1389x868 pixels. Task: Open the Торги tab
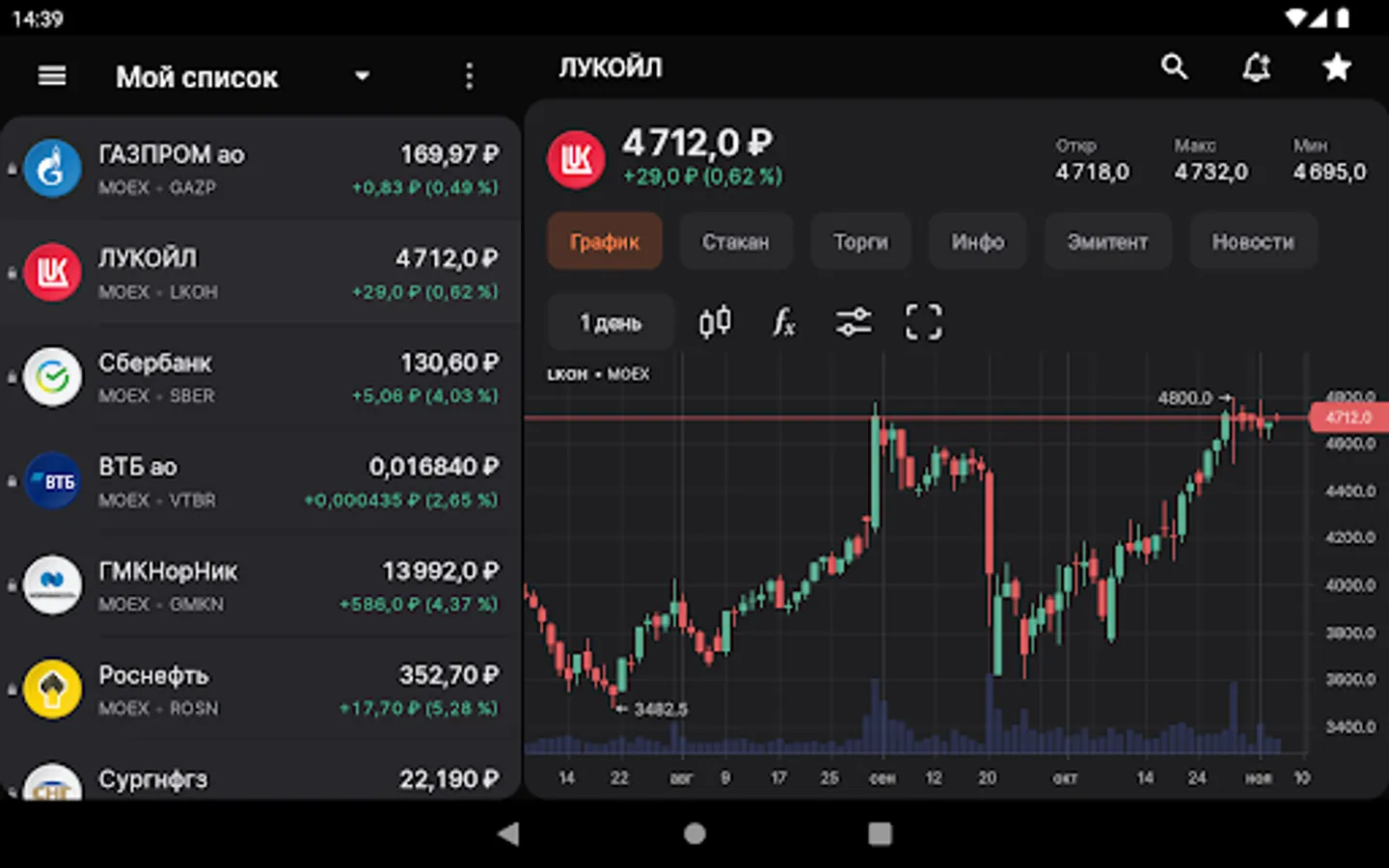(860, 241)
